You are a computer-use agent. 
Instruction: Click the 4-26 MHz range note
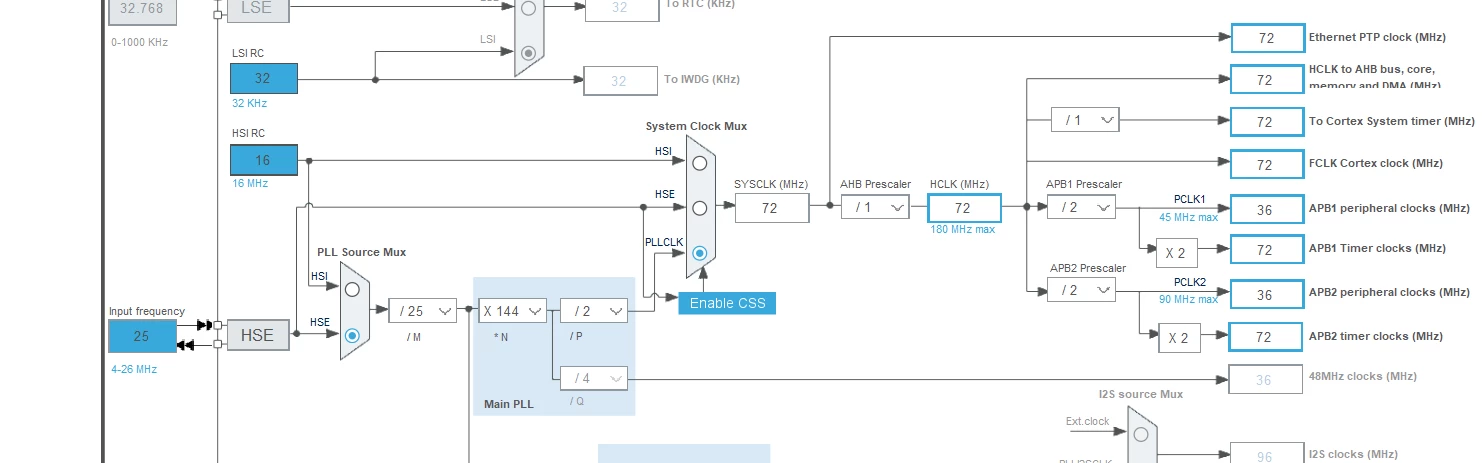tap(134, 369)
